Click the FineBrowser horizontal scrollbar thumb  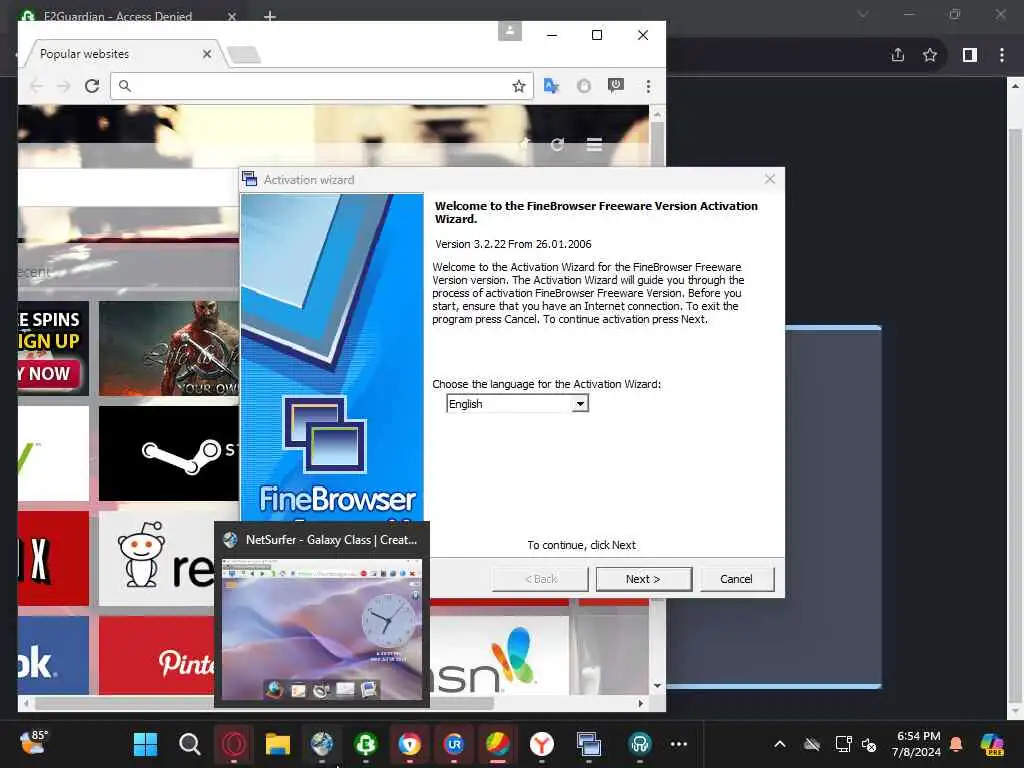click(x=264, y=703)
